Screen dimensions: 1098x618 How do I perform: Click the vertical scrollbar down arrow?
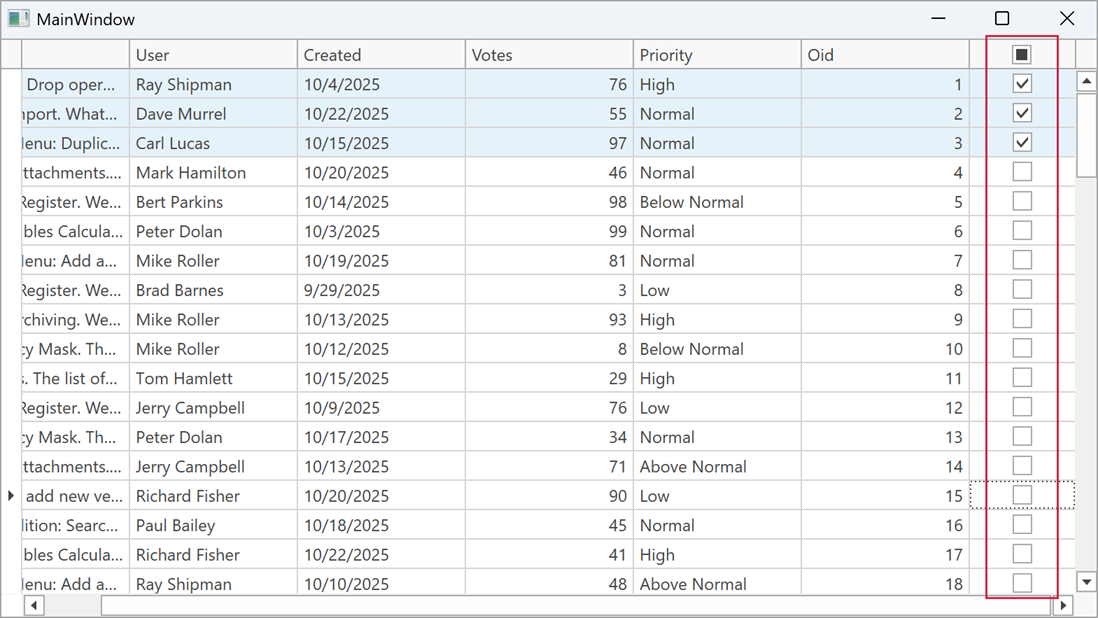click(1086, 581)
